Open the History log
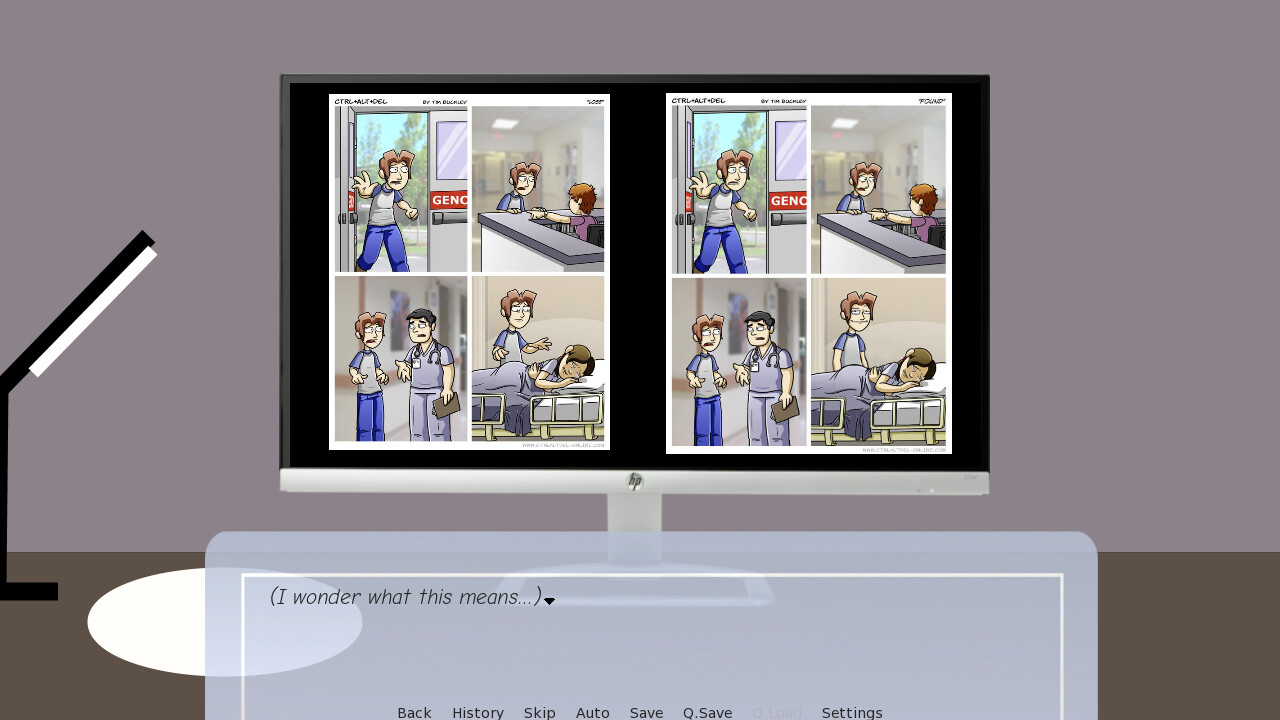1280x720 pixels. 477,712
